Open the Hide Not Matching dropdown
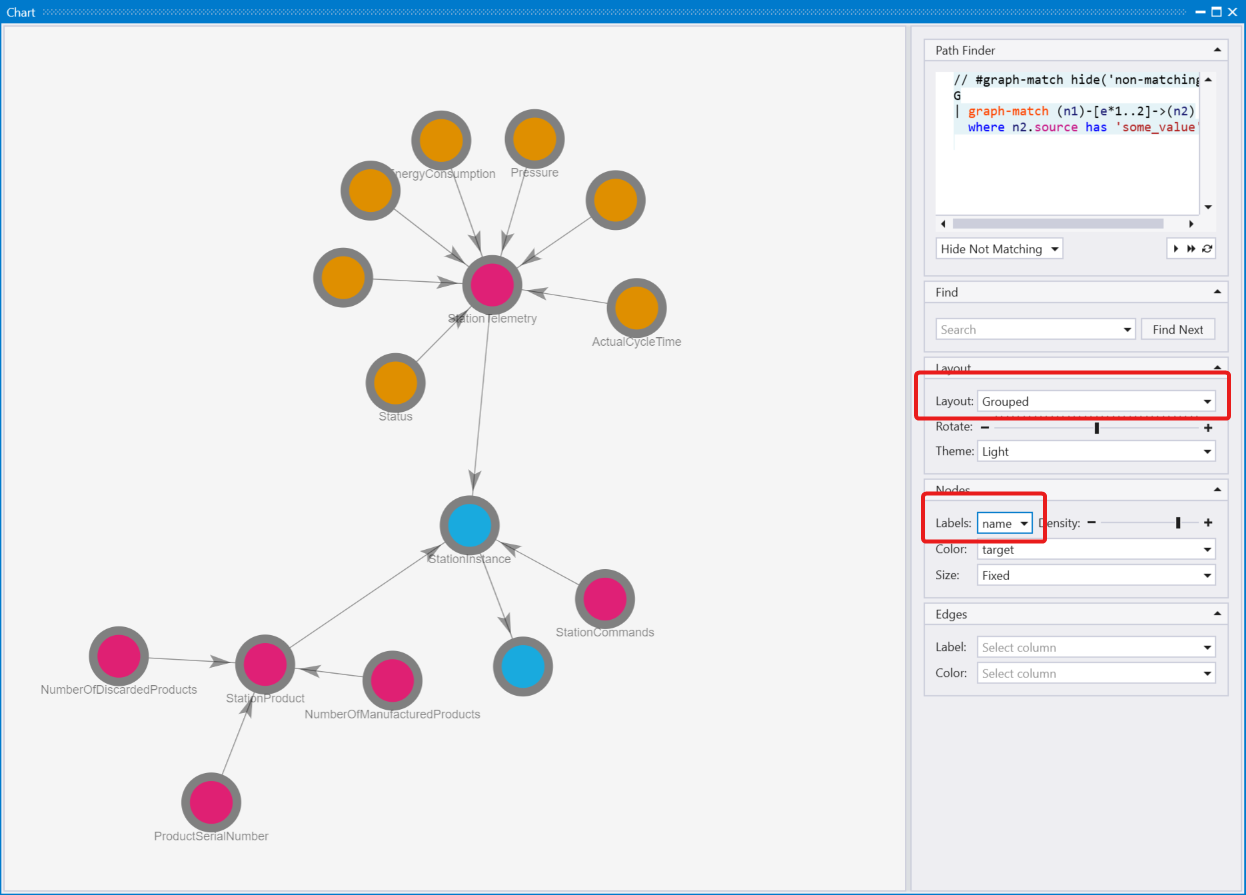The image size is (1246, 895). (x=999, y=249)
